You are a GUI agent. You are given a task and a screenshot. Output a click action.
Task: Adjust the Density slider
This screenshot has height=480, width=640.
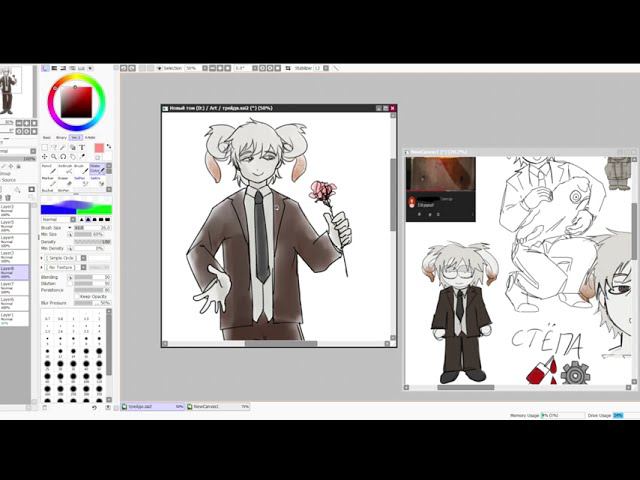tap(92, 242)
